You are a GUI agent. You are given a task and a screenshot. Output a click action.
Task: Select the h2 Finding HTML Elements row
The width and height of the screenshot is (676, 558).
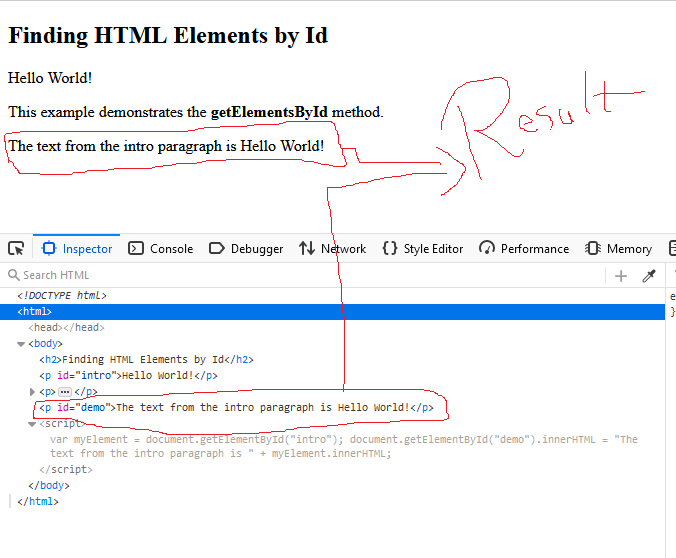coord(147,359)
